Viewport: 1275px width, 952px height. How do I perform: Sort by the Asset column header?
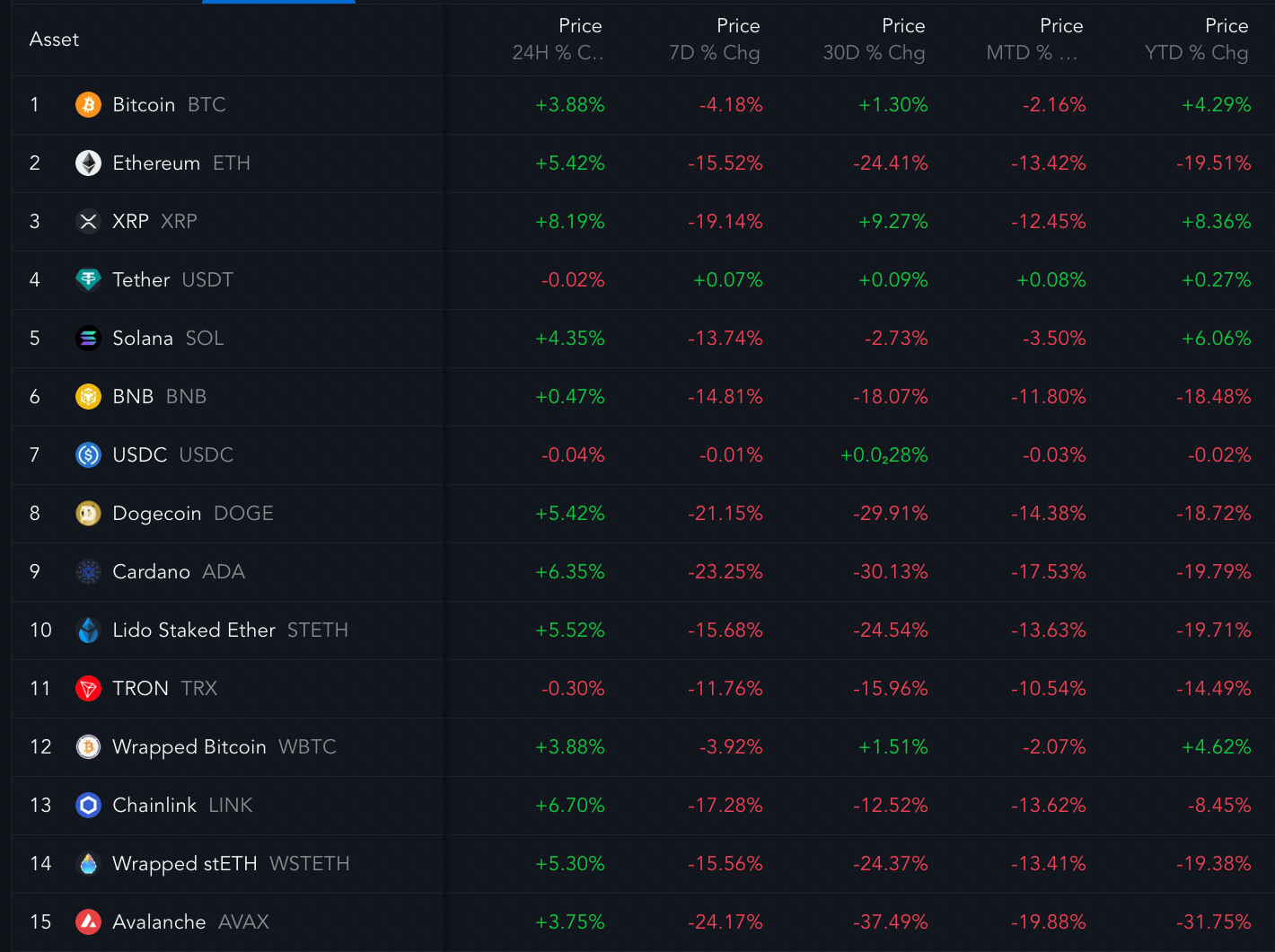click(x=54, y=40)
